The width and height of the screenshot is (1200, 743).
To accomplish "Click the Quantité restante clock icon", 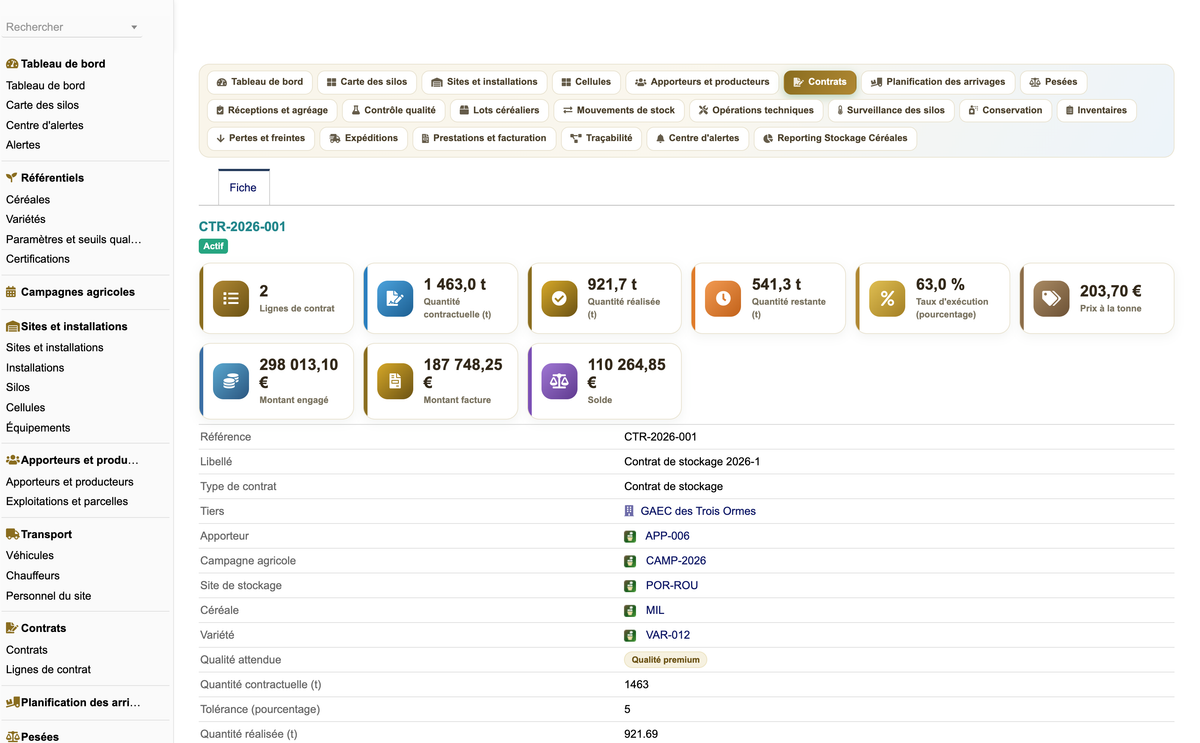I will pyautogui.click(x=723, y=298).
